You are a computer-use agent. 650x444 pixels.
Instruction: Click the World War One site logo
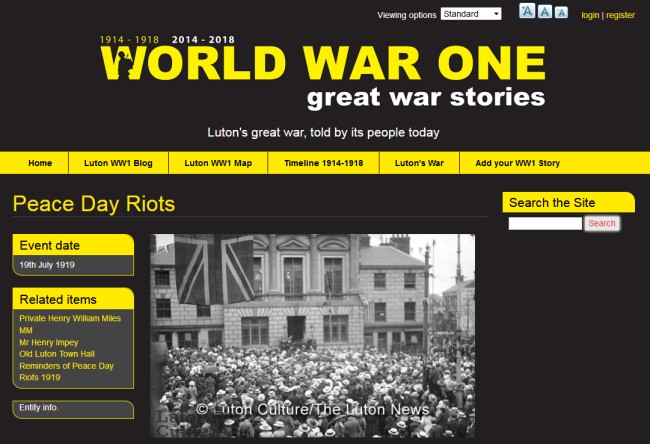tap(323, 73)
